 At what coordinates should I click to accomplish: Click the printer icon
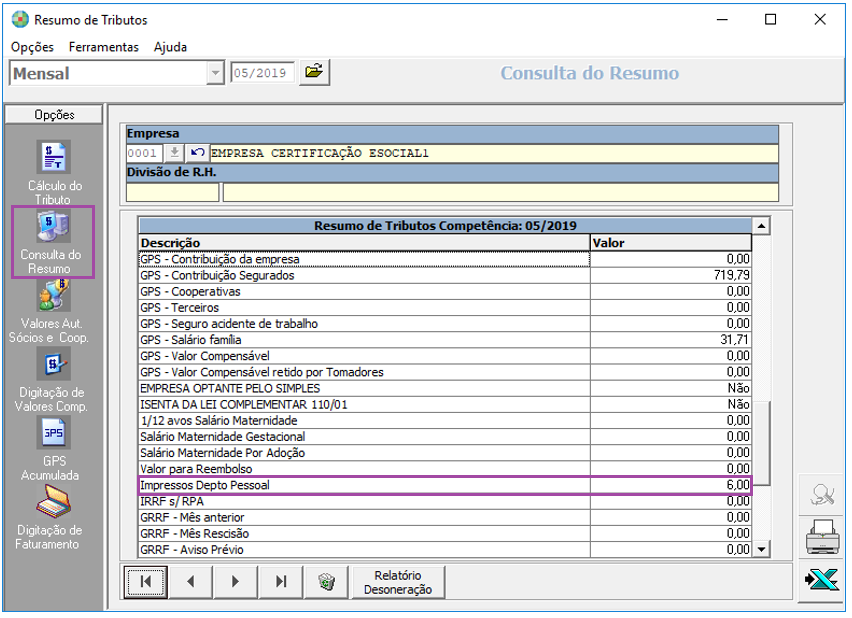pyautogui.click(x=822, y=537)
